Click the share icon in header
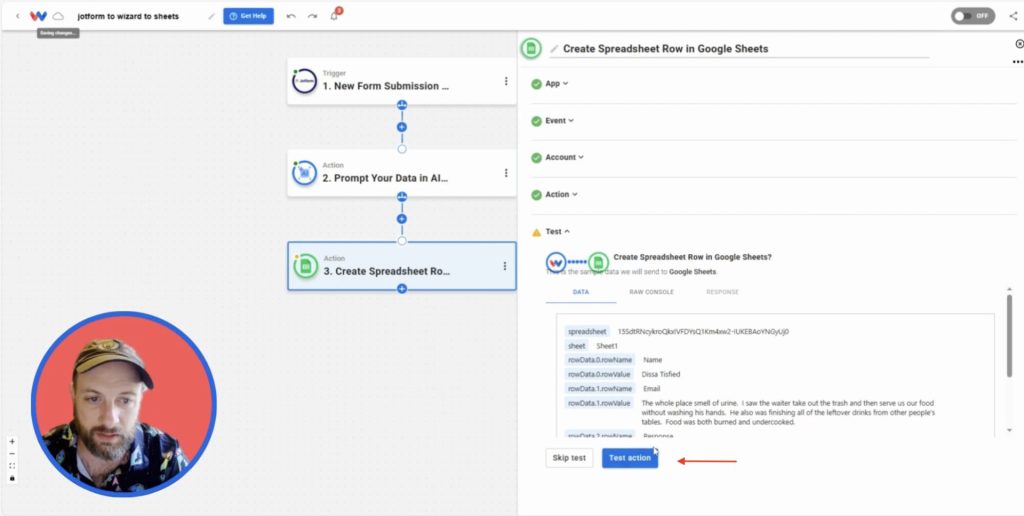The image size is (1024, 516). pos(1013,16)
